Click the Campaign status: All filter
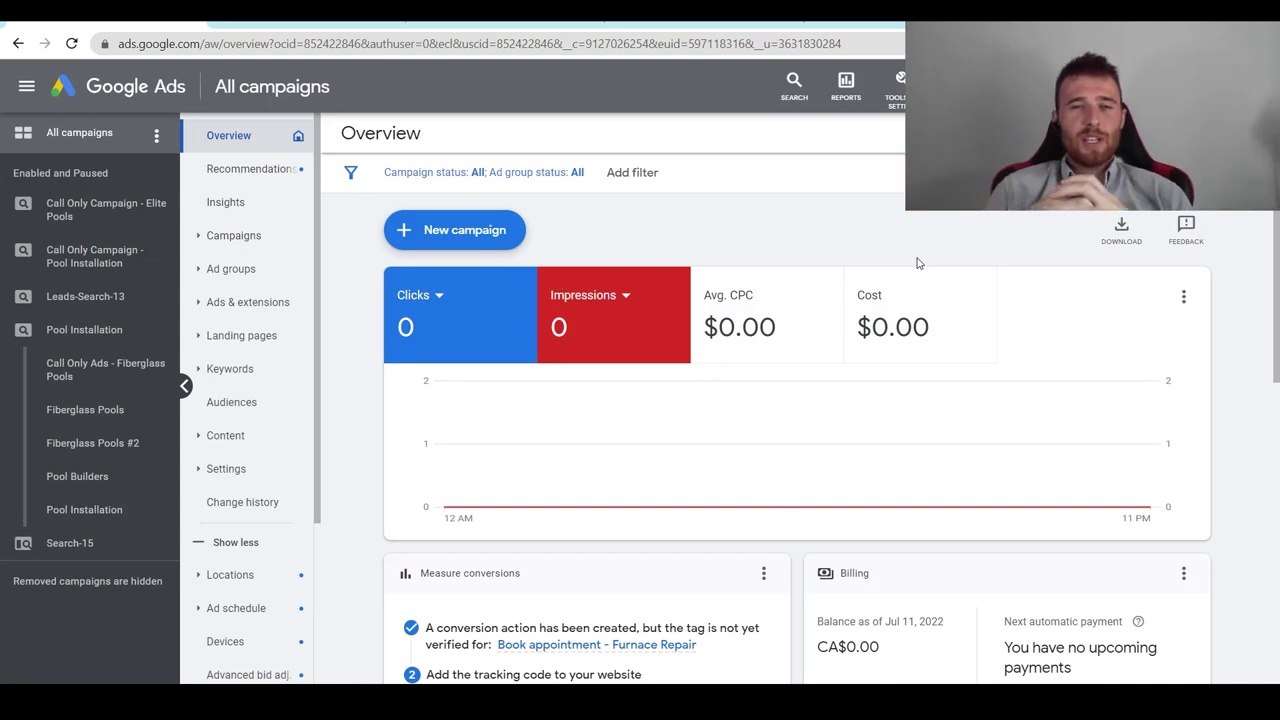 tap(434, 172)
